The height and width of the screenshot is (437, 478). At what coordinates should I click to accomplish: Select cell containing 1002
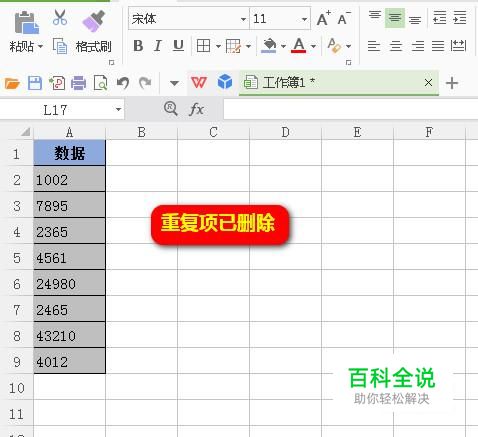pyautogui.click(x=69, y=180)
